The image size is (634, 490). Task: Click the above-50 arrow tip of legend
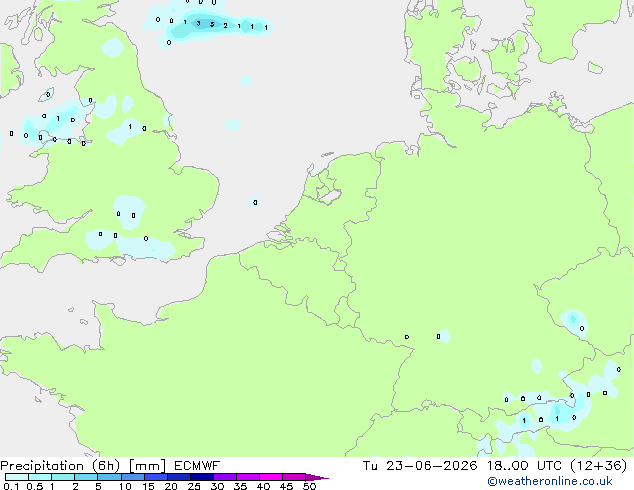coord(317,477)
